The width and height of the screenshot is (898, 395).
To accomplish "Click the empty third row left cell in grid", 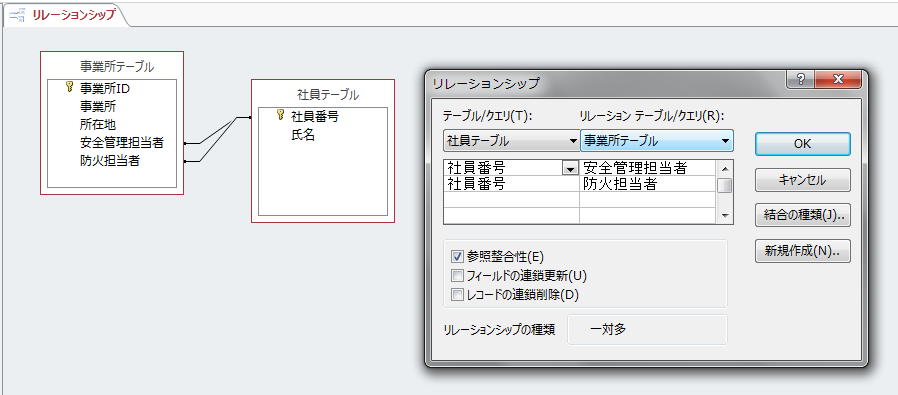I will coord(511,199).
